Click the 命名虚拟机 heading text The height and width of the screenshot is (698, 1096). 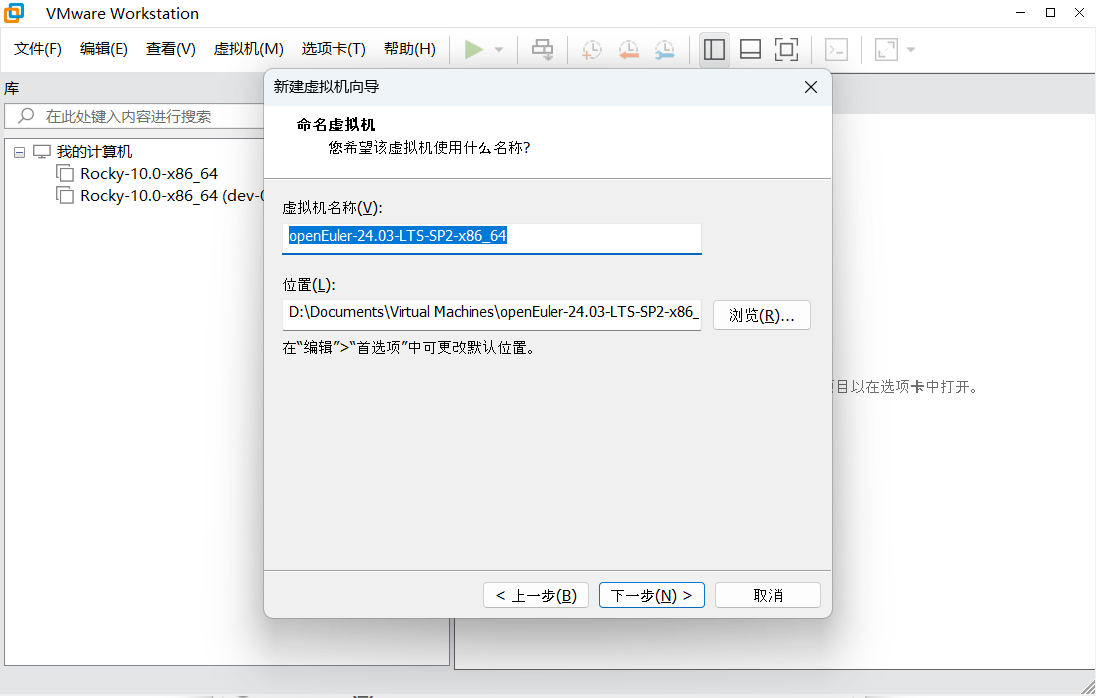[336, 125]
